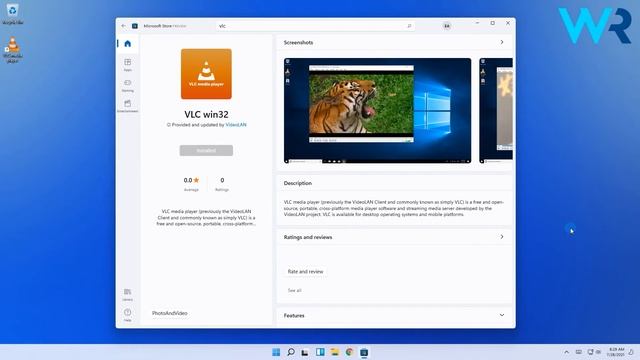The width and height of the screenshot is (640, 360).
Task: Open the taskbar clock and date
Action: 616,352
